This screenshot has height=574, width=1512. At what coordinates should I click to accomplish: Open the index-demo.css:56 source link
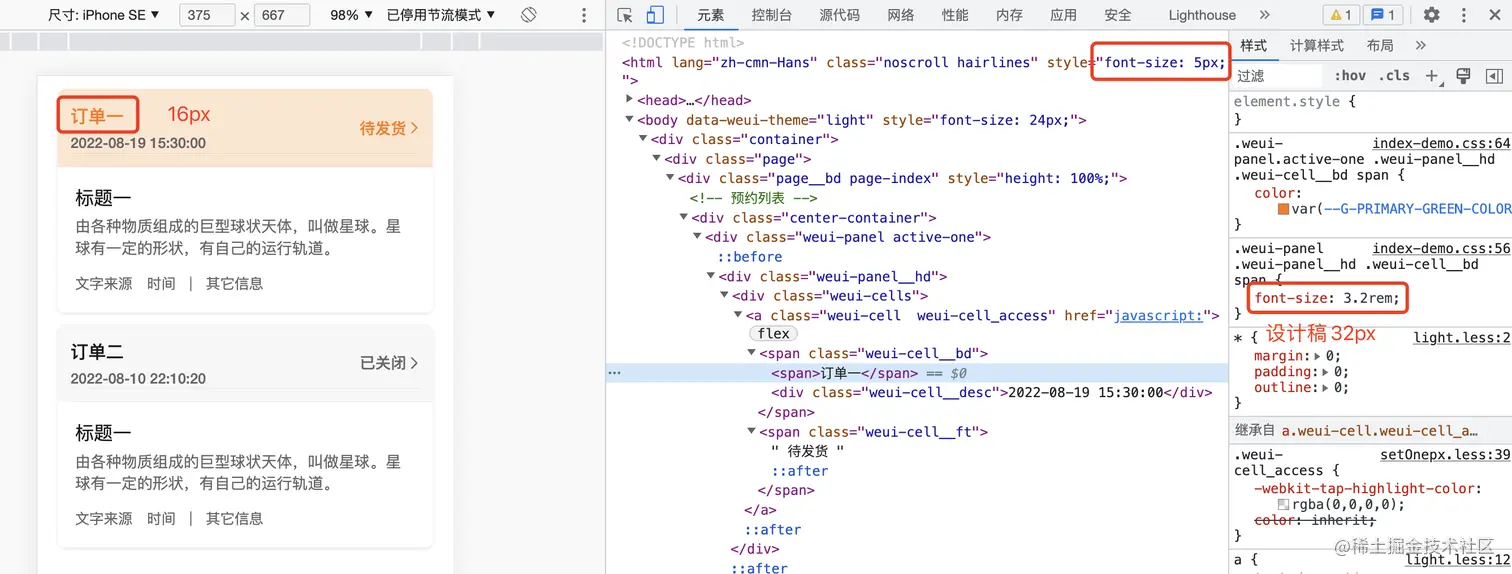tap(1441, 249)
